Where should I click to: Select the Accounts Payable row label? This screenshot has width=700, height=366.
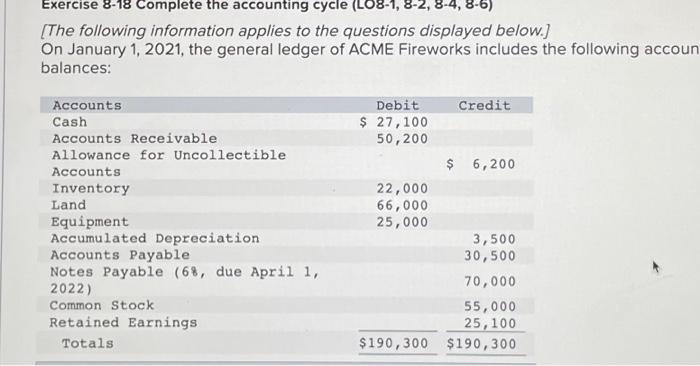[120, 255]
